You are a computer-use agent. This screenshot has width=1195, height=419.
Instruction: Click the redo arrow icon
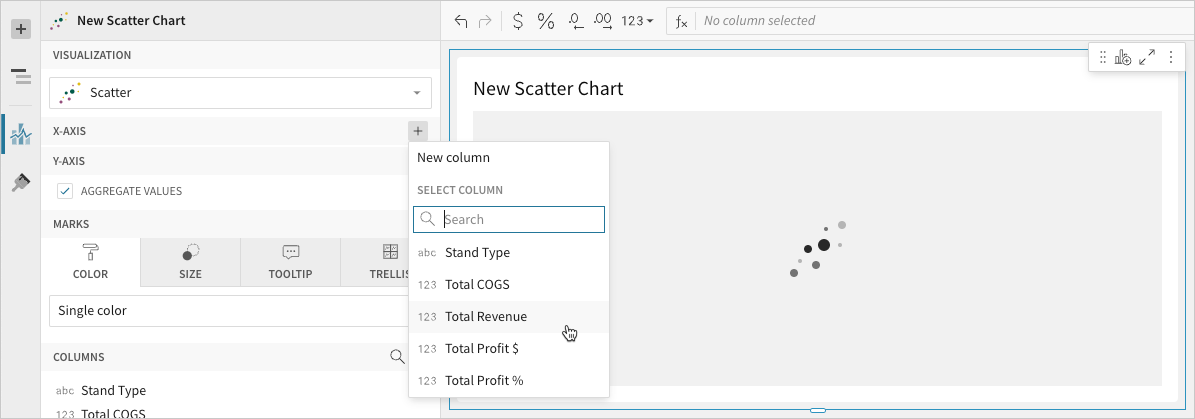coord(485,21)
